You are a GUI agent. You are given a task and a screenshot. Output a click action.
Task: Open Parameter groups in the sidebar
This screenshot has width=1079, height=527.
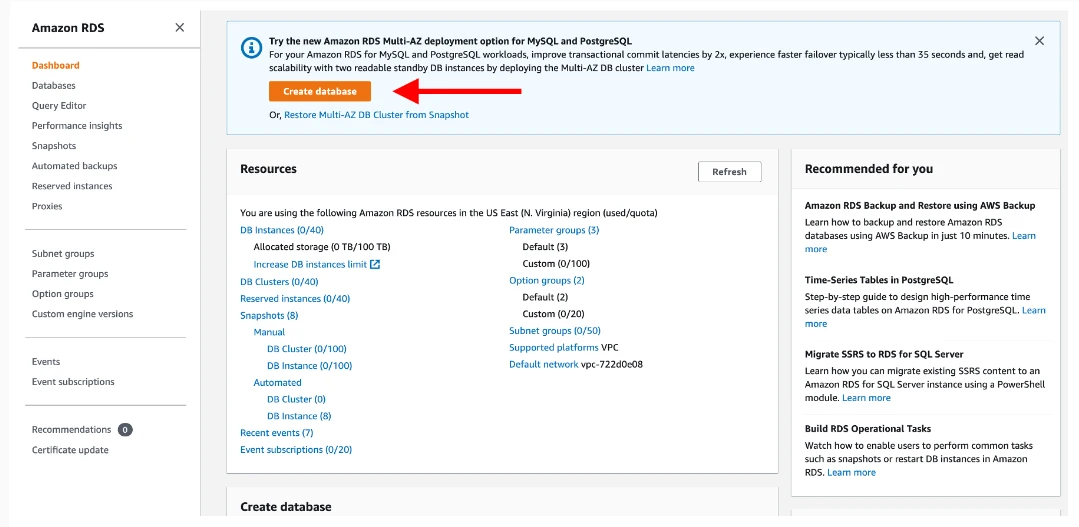coord(70,274)
